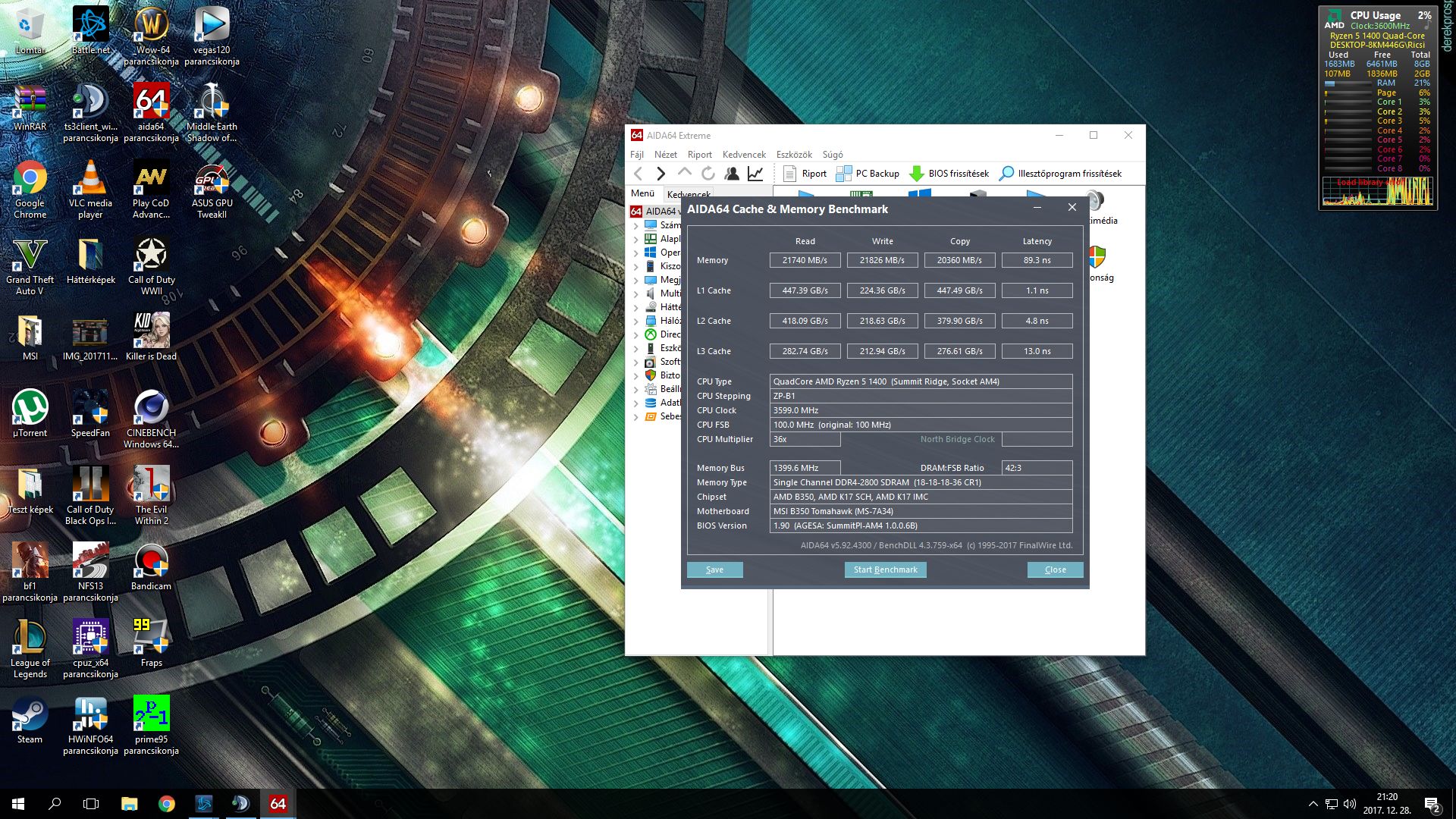This screenshot has height=819, width=1456.
Task: Launch Grand Theft Auto V shortcut
Action: pos(30,265)
